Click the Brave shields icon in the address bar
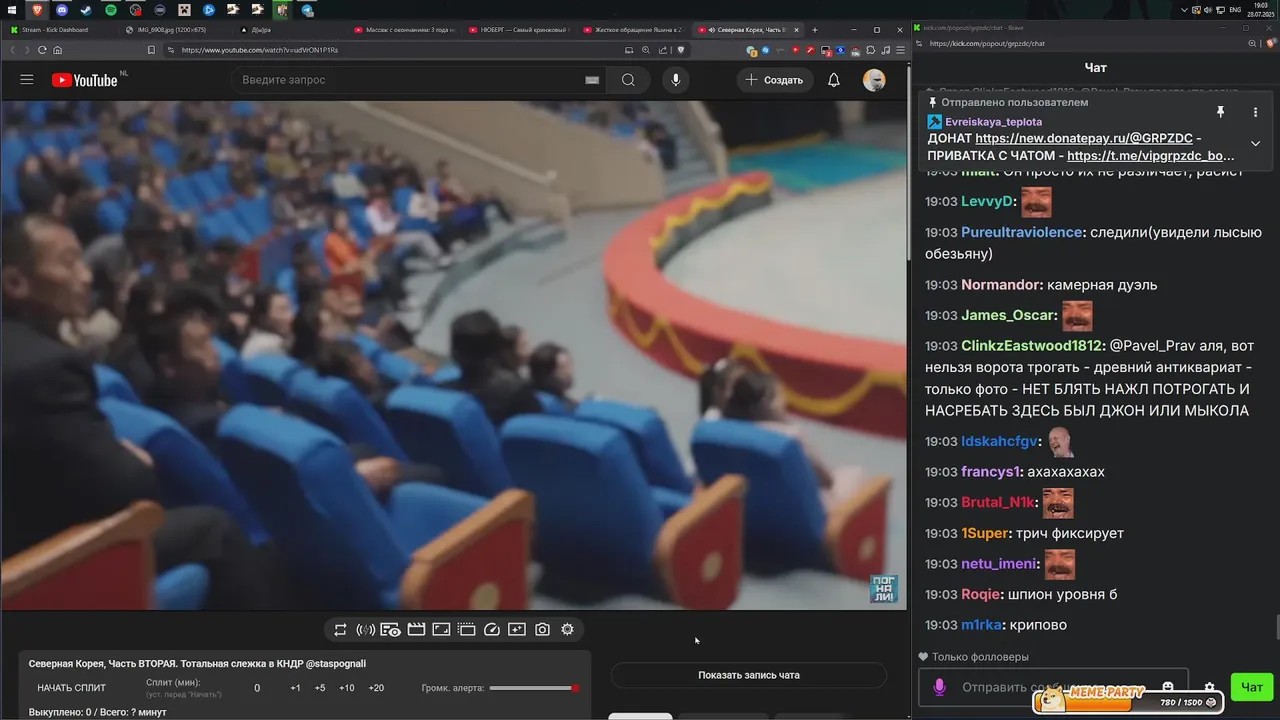The height and width of the screenshot is (720, 1280). click(x=681, y=50)
